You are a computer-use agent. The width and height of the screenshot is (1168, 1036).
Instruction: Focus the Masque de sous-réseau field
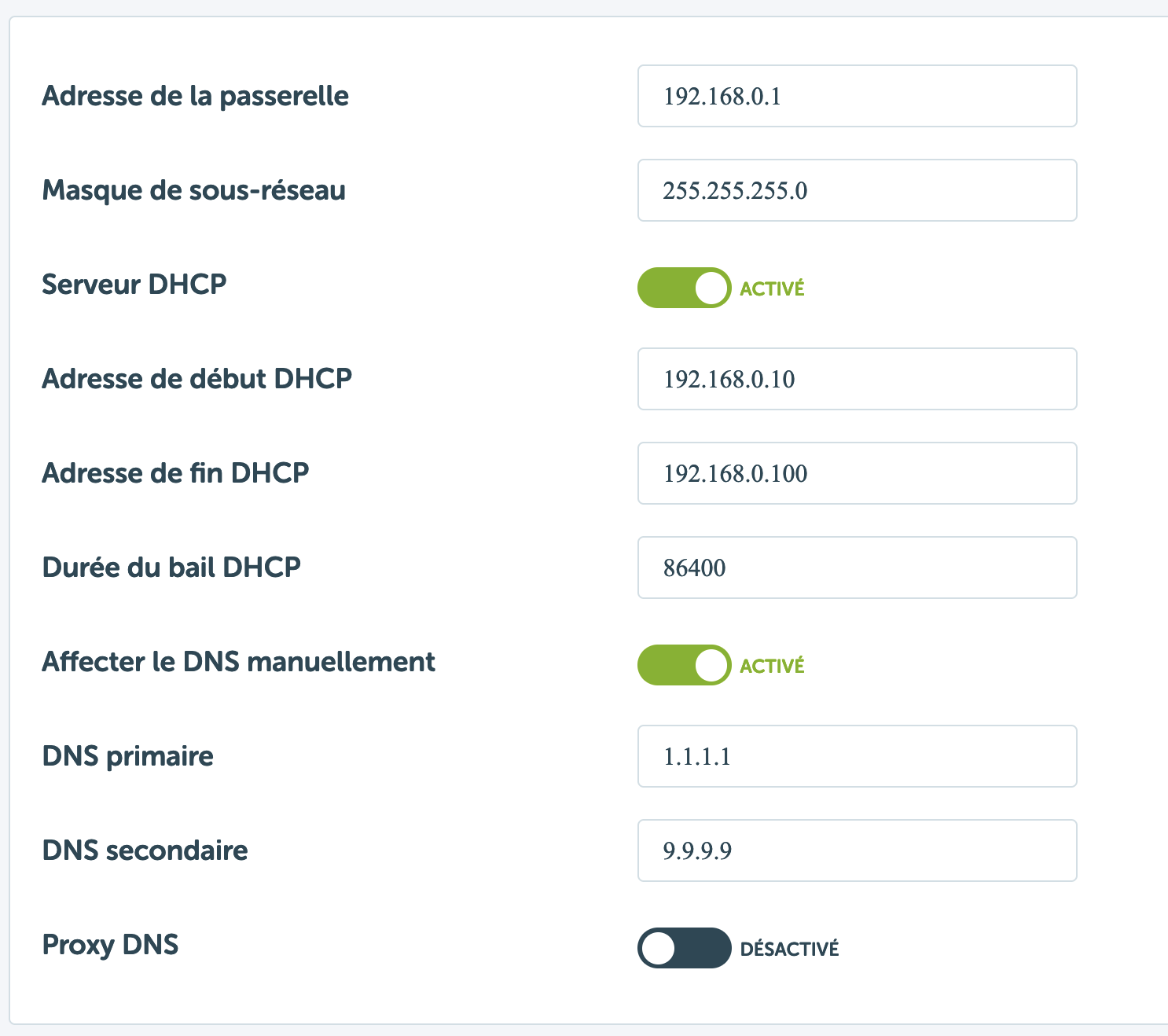(857, 190)
